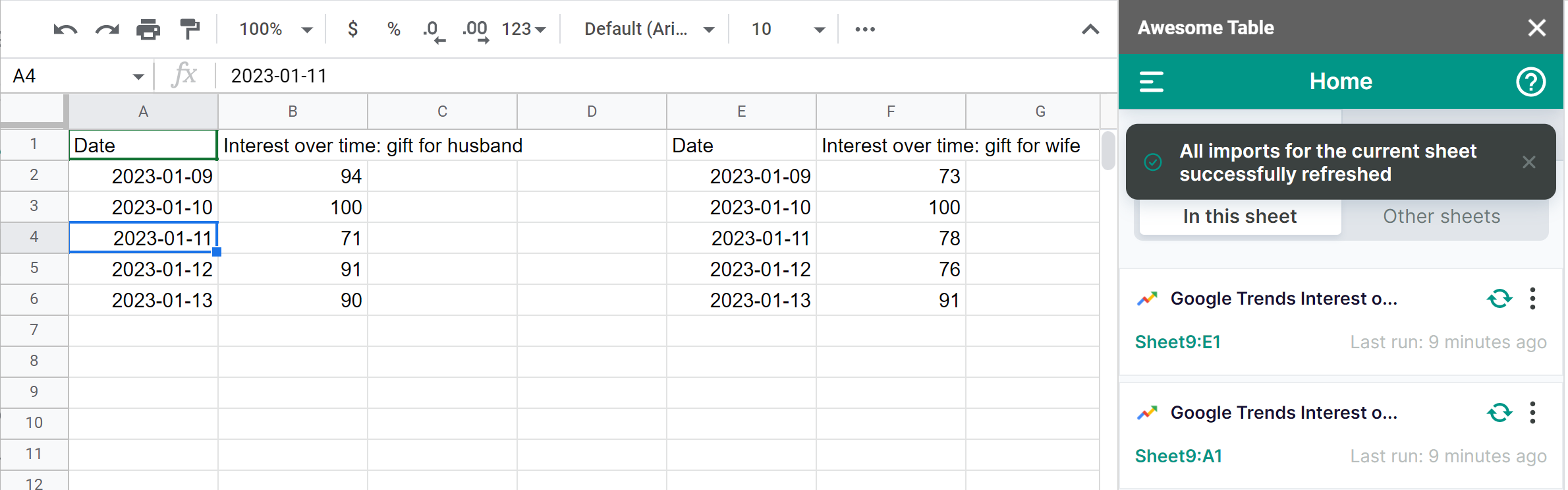Open Awesome Table help

(x=1530, y=82)
